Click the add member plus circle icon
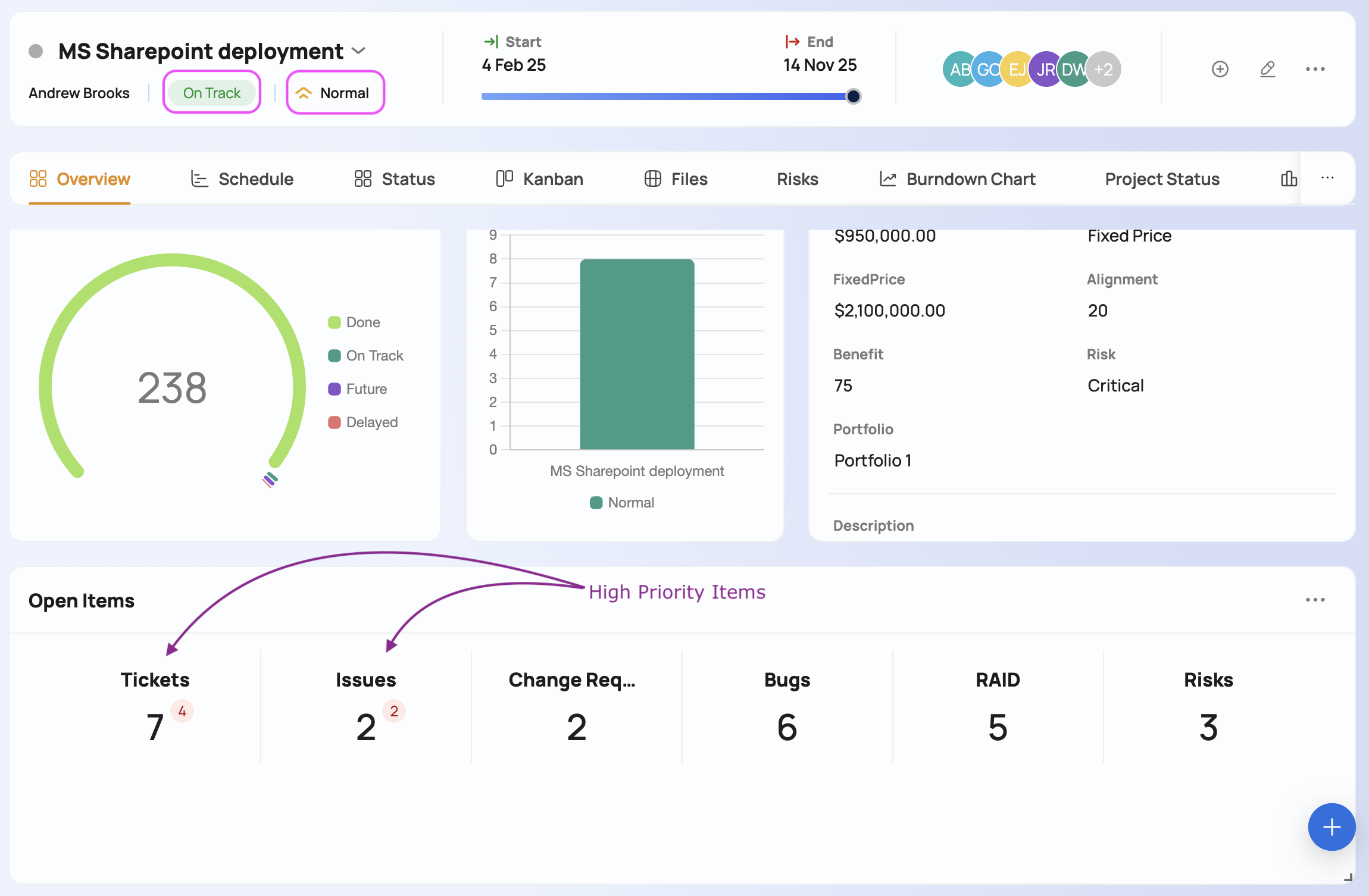Screen dimensions: 1369x896 [1220, 69]
